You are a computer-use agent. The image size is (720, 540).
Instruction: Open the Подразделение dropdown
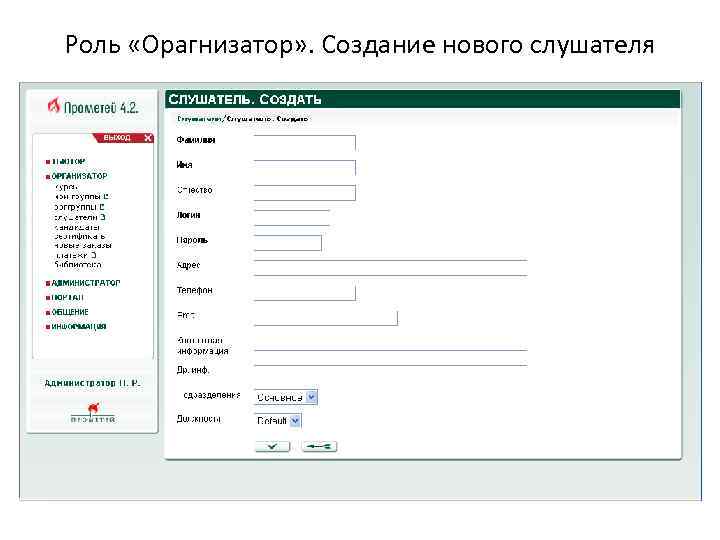[x=286, y=397]
